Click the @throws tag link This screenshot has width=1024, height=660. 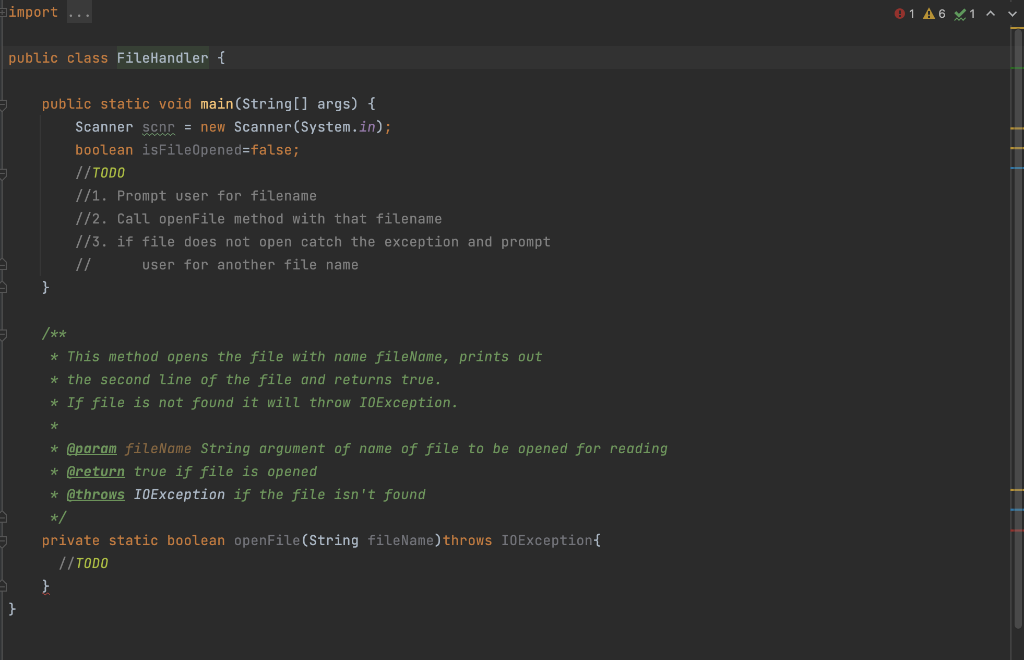tap(95, 494)
